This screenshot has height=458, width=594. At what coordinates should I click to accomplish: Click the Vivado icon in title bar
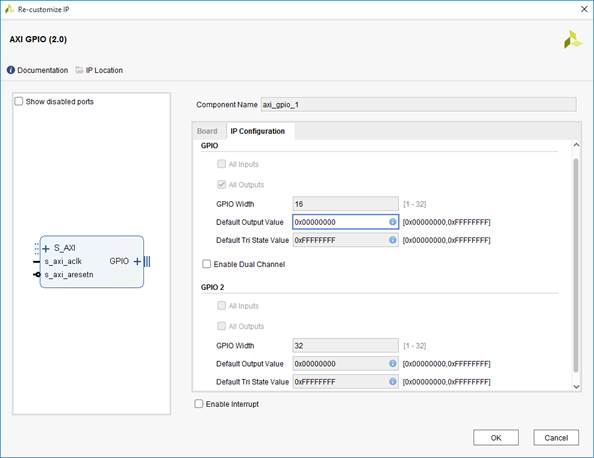pyautogui.click(x=9, y=9)
